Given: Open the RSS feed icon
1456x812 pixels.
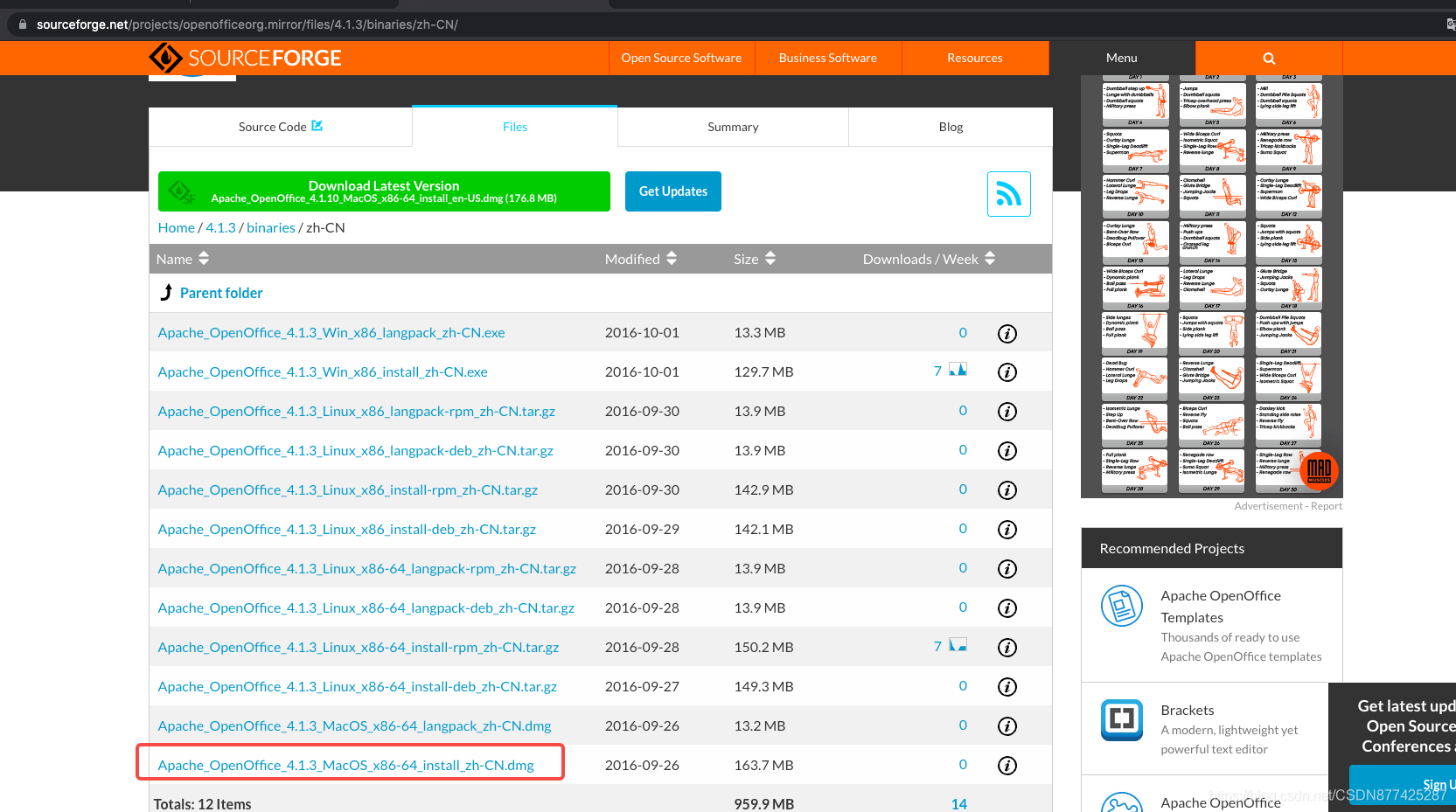Looking at the screenshot, I should pyautogui.click(x=1009, y=194).
